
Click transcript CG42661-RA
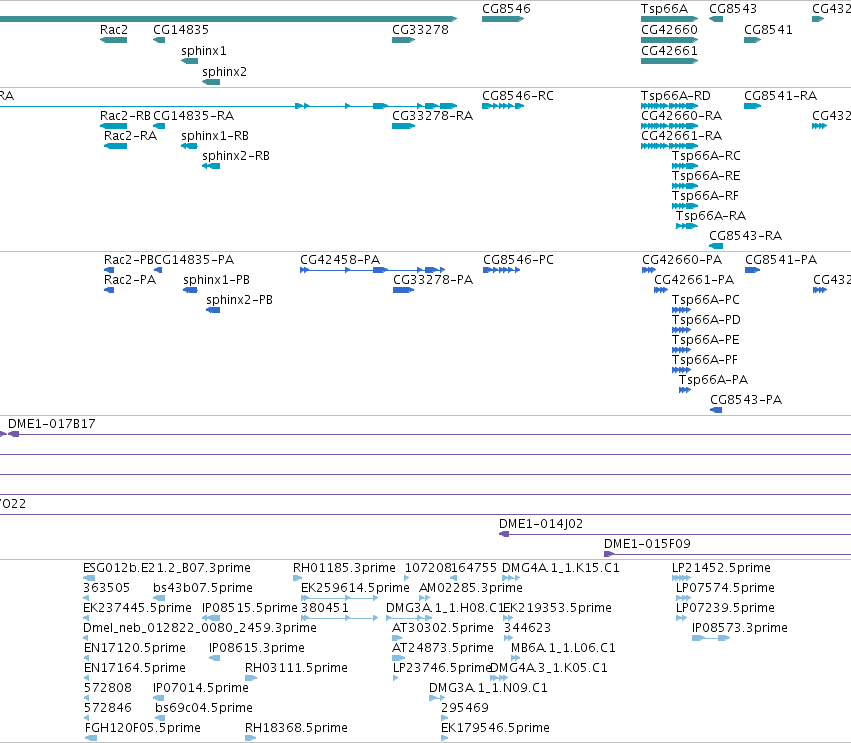[x=669, y=147]
